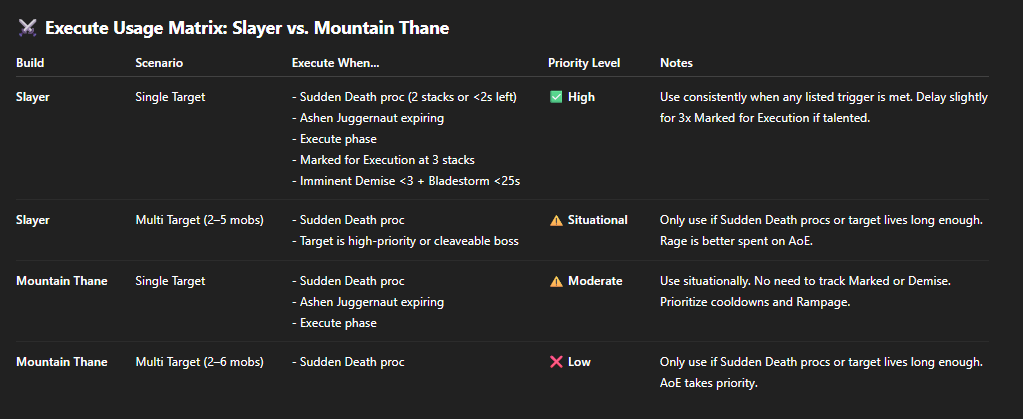1023x419 pixels.
Task: Select the Multi Target (2–5 mobs) cell
Action: point(199,221)
